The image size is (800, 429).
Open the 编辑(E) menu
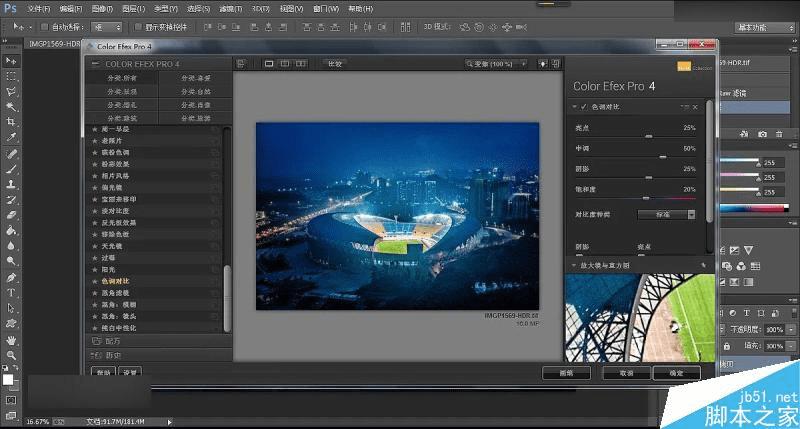pyautogui.click(x=70, y=9)
